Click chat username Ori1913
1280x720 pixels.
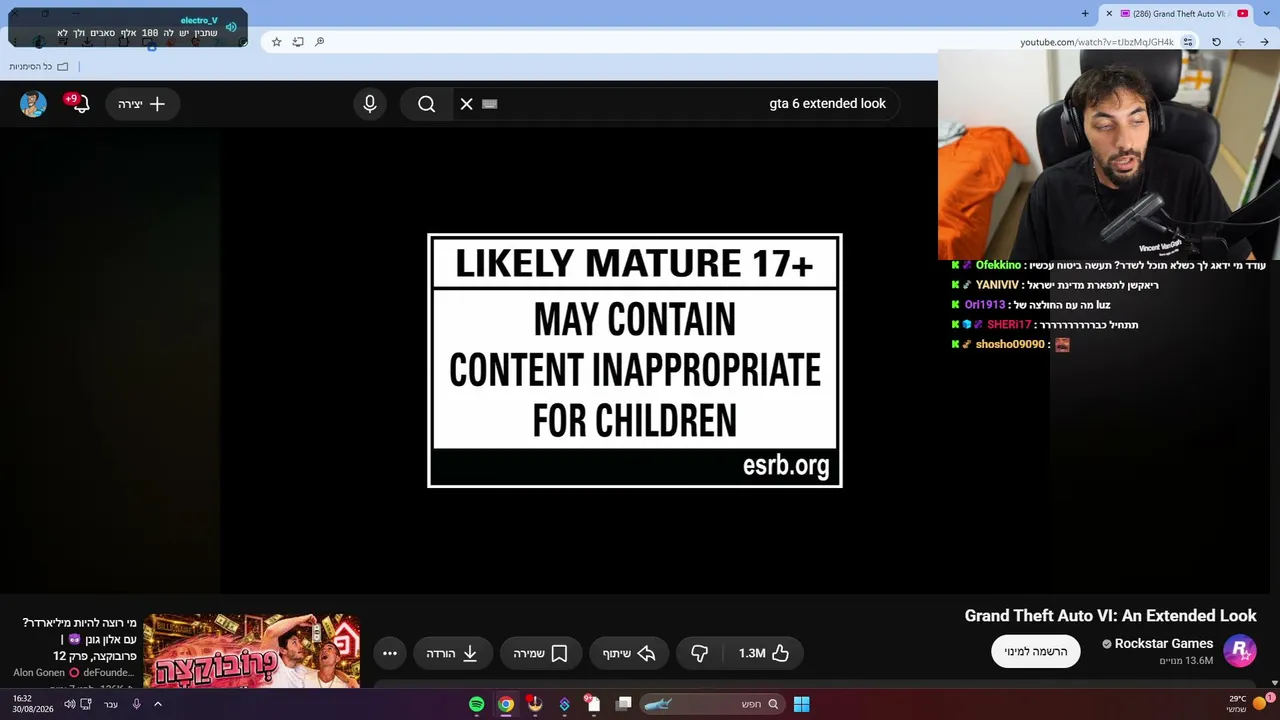(x=985, y=305)
